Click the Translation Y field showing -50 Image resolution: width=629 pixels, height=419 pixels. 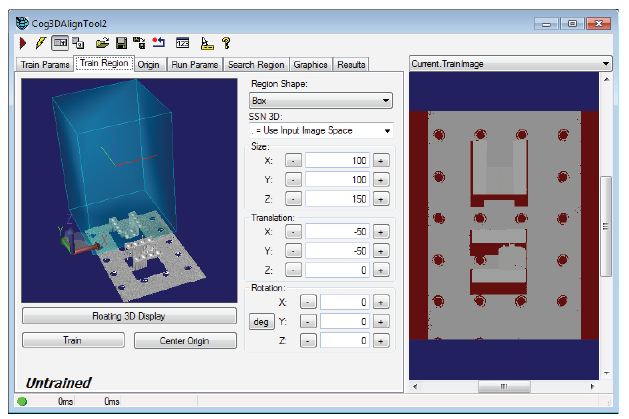point(337,251)
